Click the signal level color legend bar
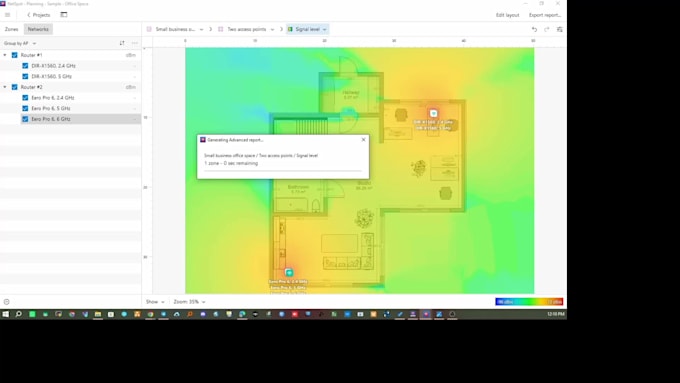 [529, 302]
